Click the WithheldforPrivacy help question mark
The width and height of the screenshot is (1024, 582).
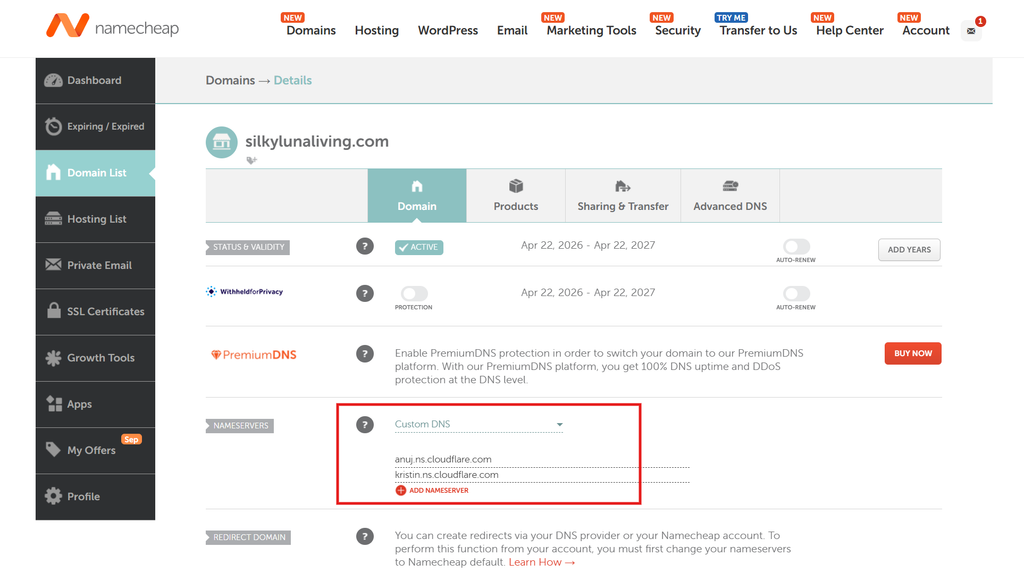coord(364,293)
